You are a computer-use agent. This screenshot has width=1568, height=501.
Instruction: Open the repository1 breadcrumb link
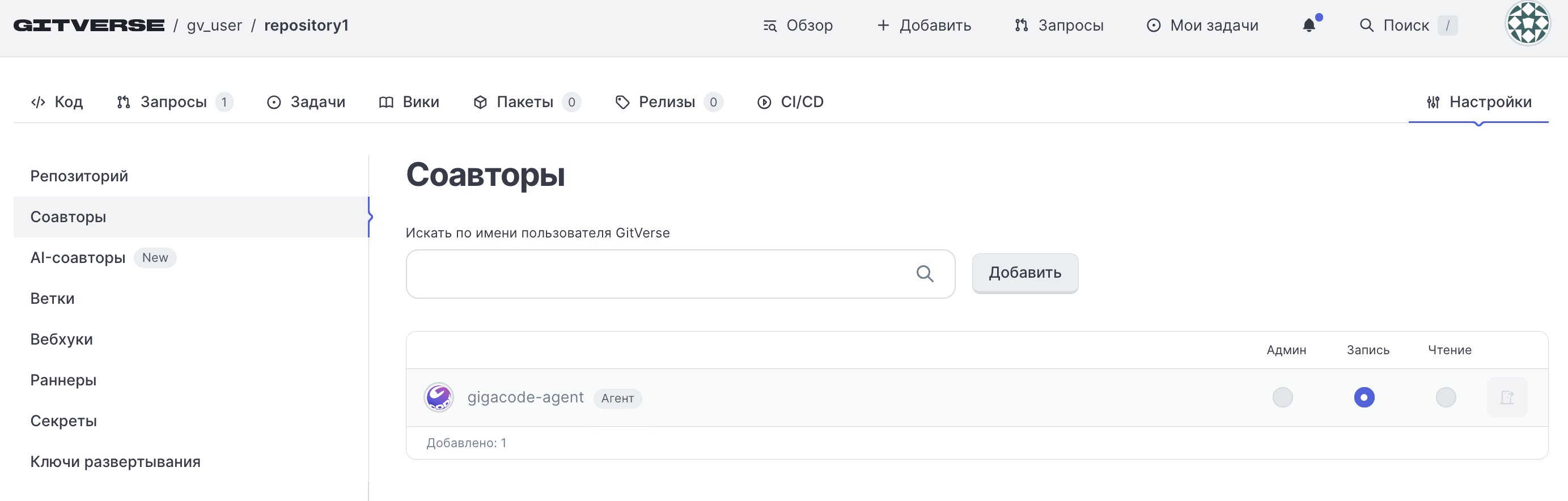tap(306, 26)
